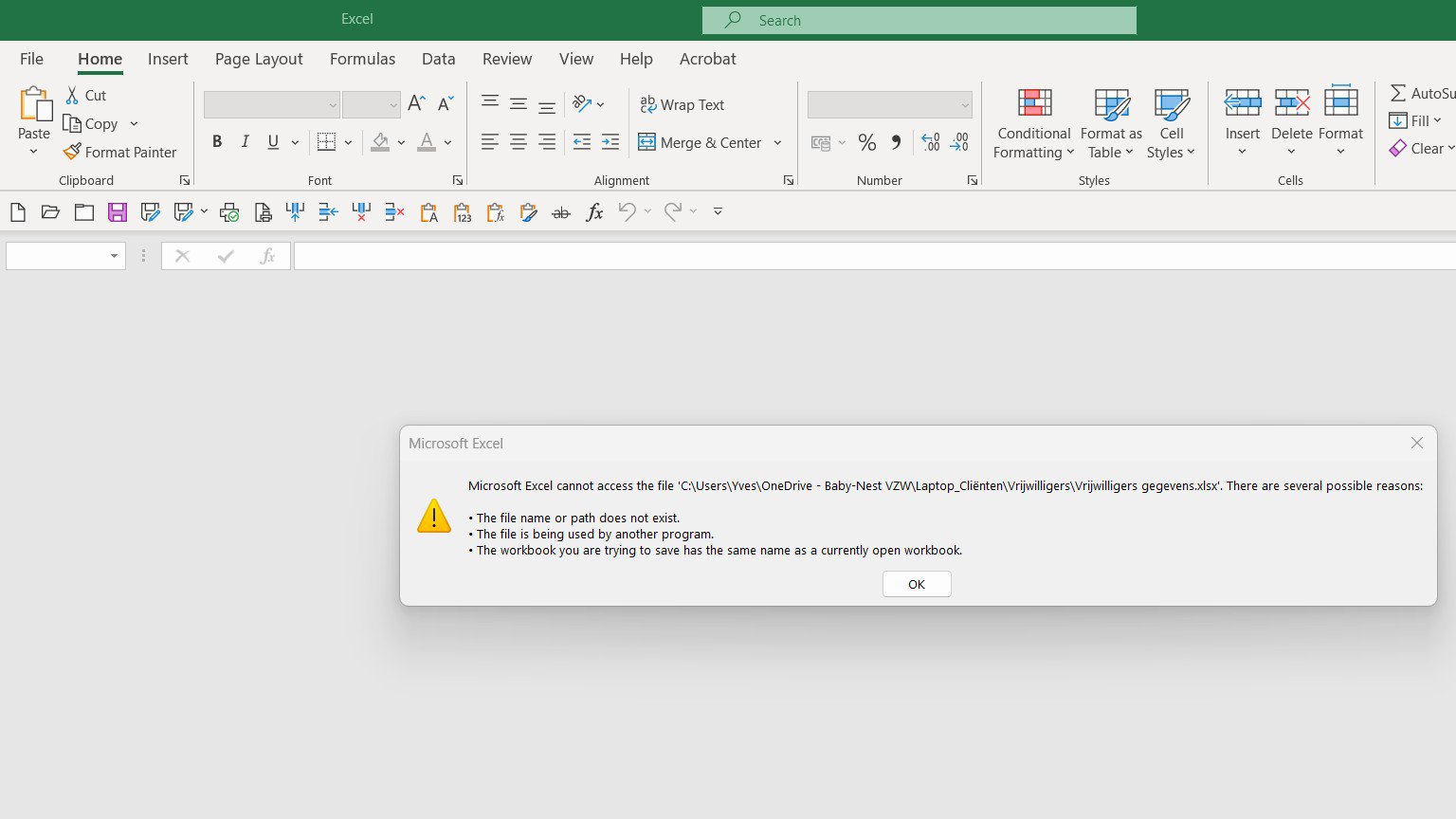The height and width of the screenshot is (819, 1456).
Task: Toggle Italic formatting
Action: [x=246, y=142]
